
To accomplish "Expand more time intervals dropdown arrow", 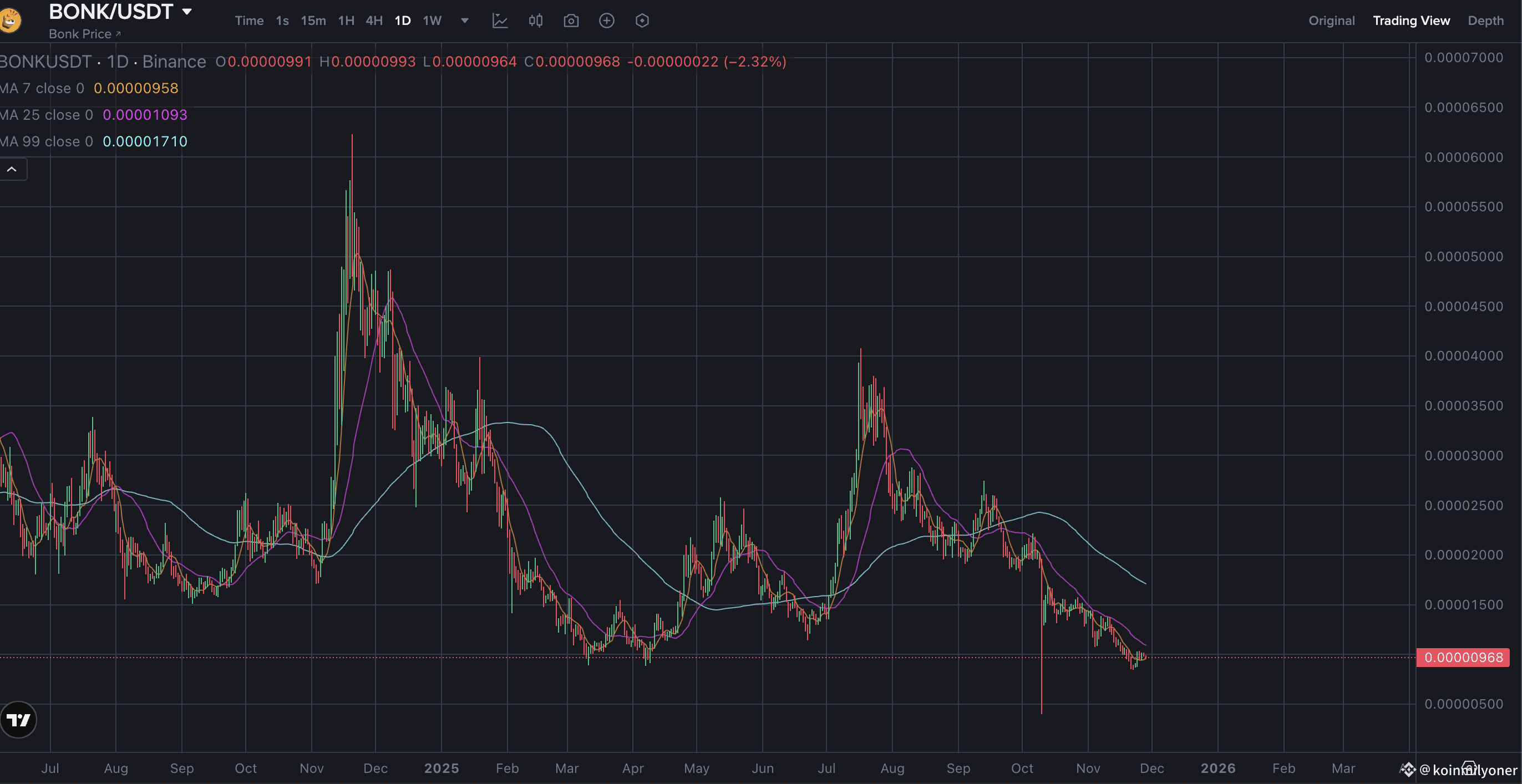I will (465, 21).
